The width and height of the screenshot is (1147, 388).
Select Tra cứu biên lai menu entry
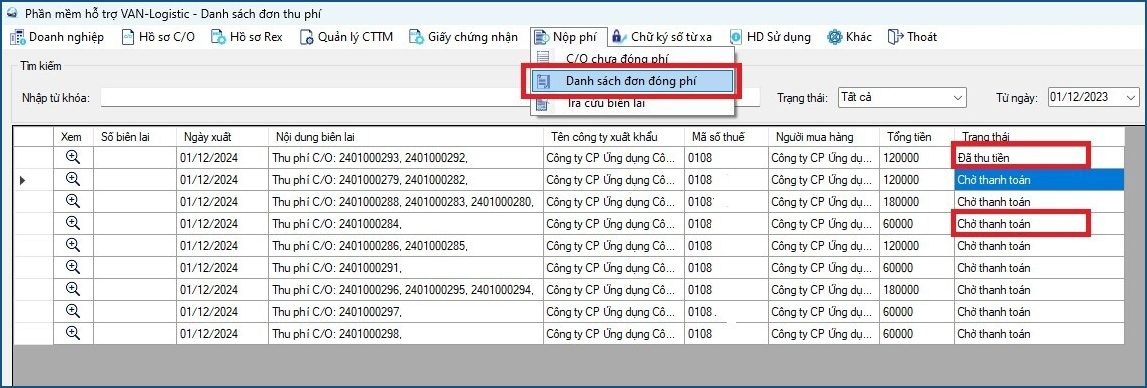pyautogui.click(x=632, y=104)
